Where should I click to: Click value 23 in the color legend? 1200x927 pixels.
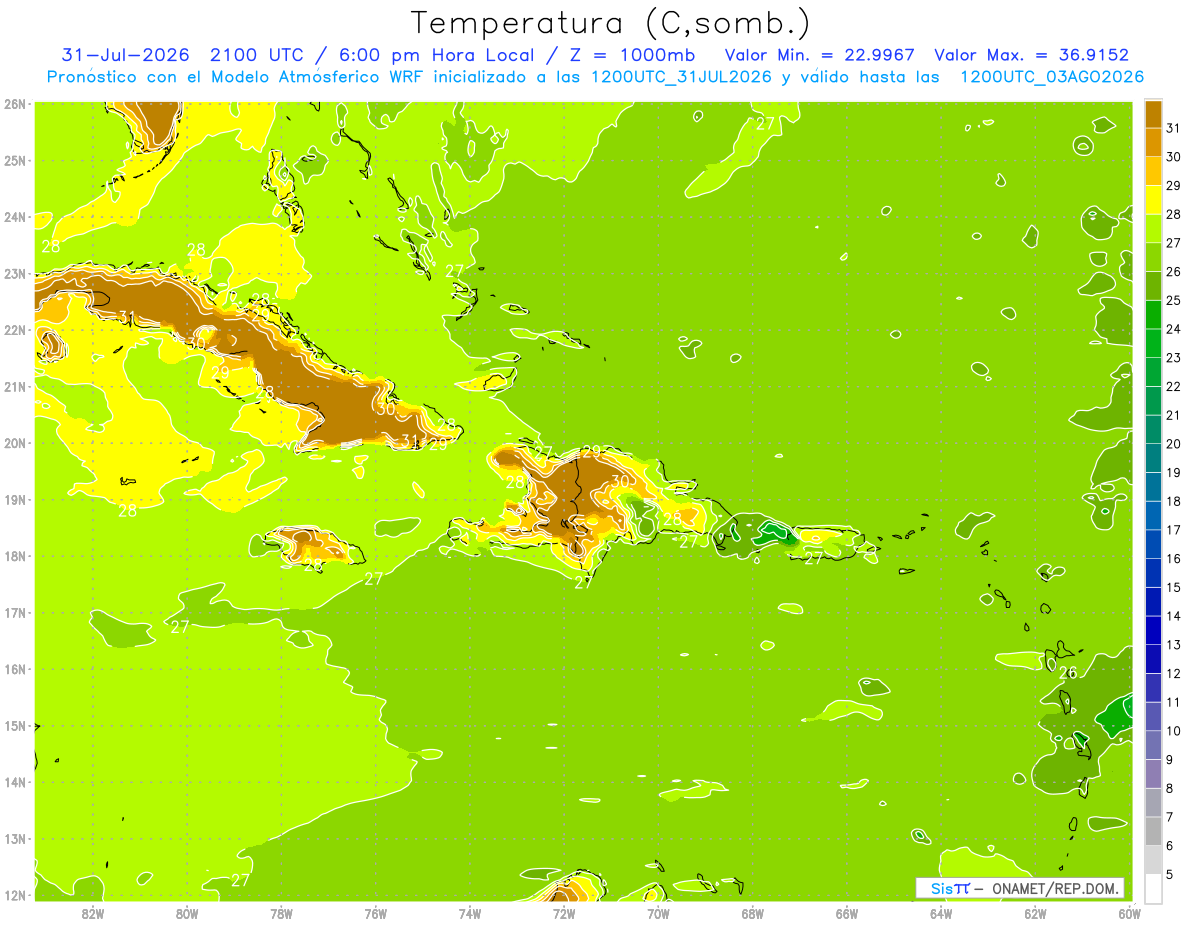pos(1174,357)
